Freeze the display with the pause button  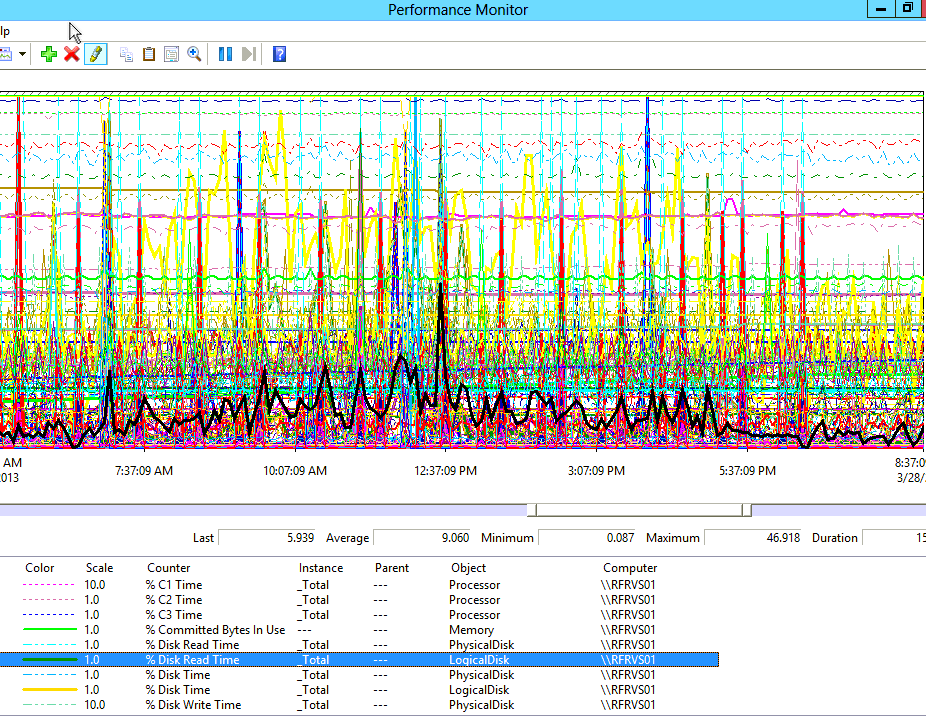(x=225, y=54)
